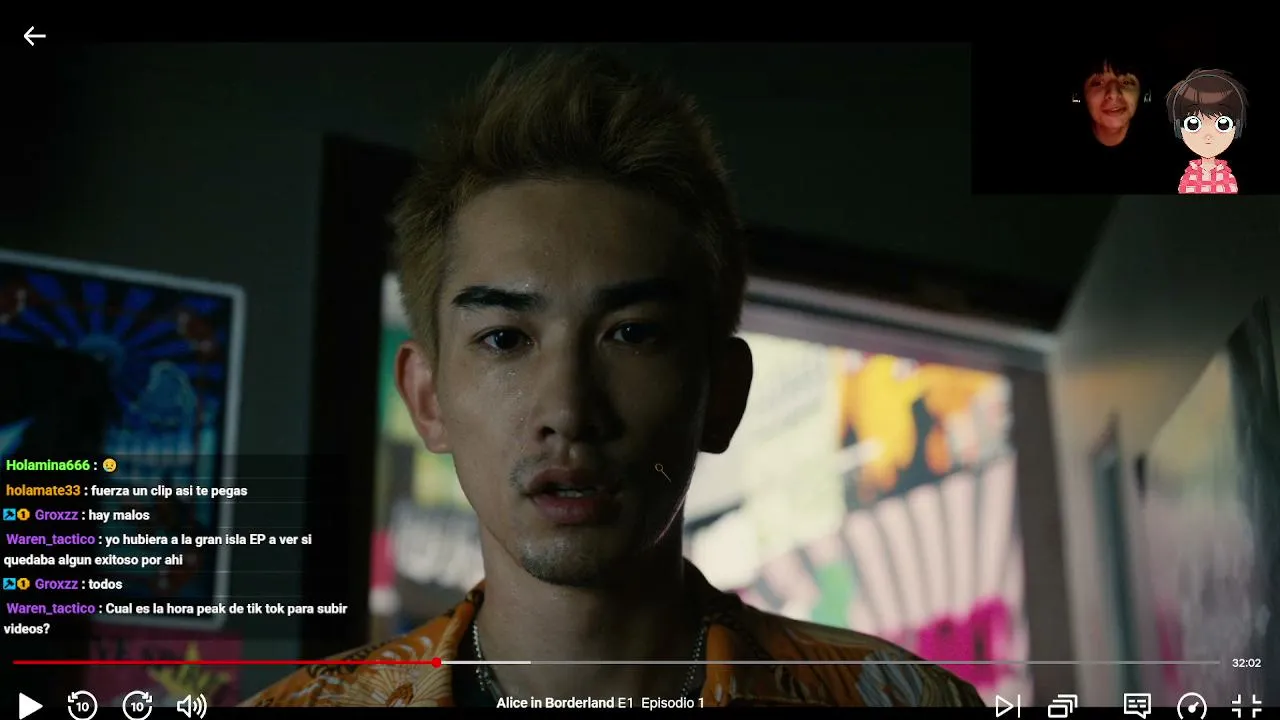
Task: Select username holamate33 in chat
Action: tap(43, 490)
